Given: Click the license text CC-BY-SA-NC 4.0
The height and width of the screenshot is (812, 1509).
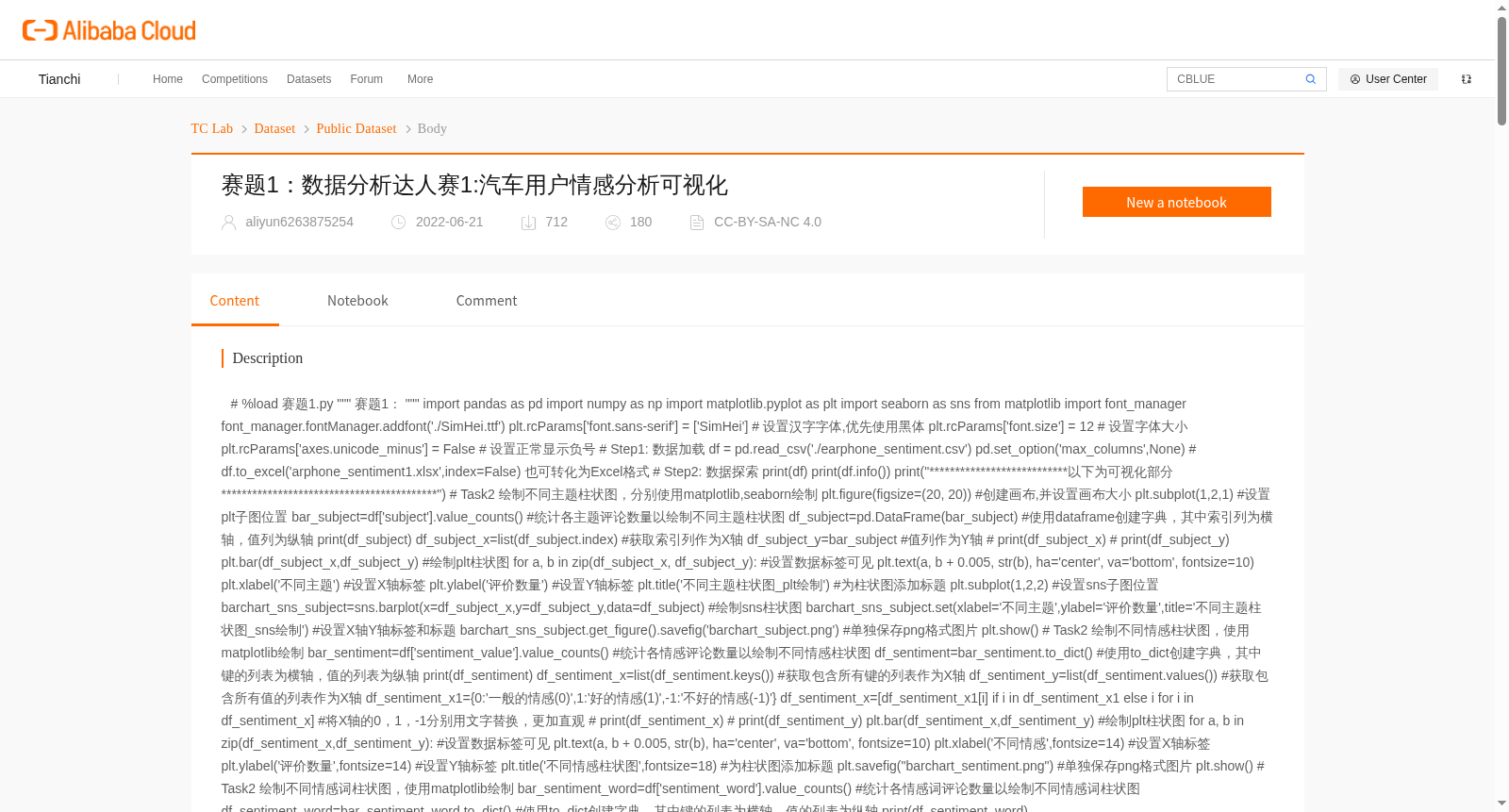Looking at the screenshot, I should pos(768,222).
